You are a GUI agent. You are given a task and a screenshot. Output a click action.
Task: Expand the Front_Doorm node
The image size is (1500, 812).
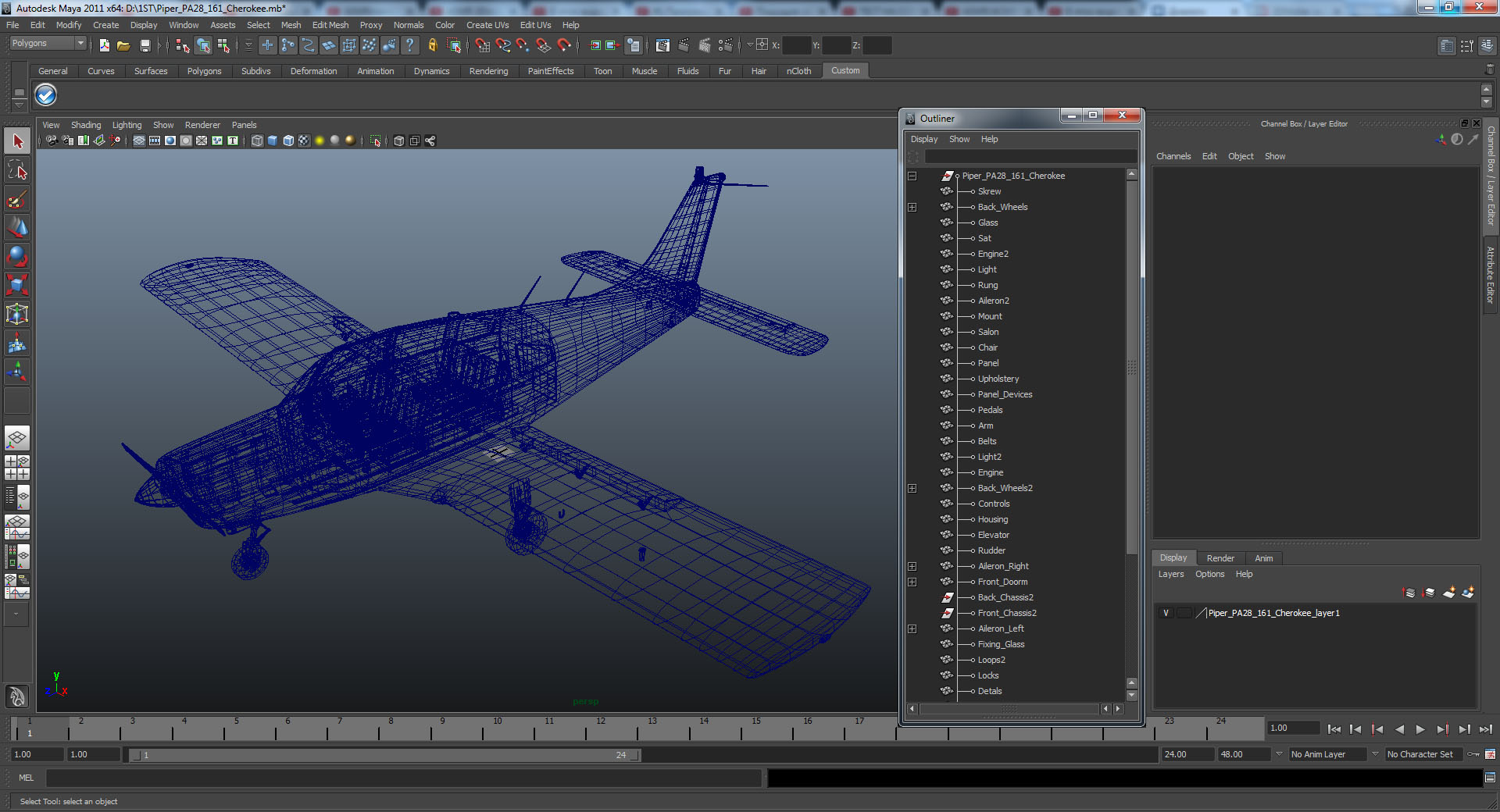coord(912,582)
